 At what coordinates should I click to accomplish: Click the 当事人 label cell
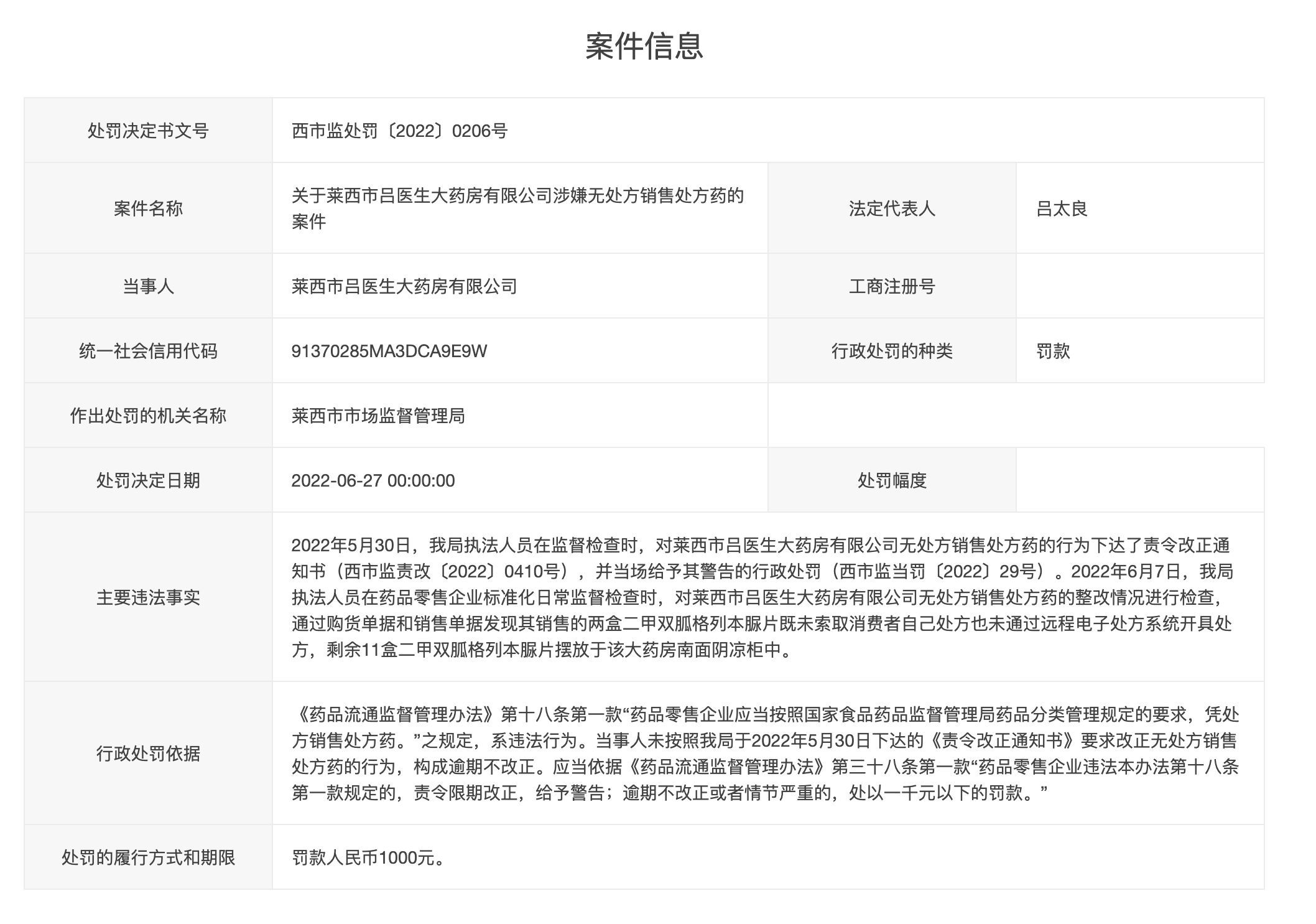[147, 286]
